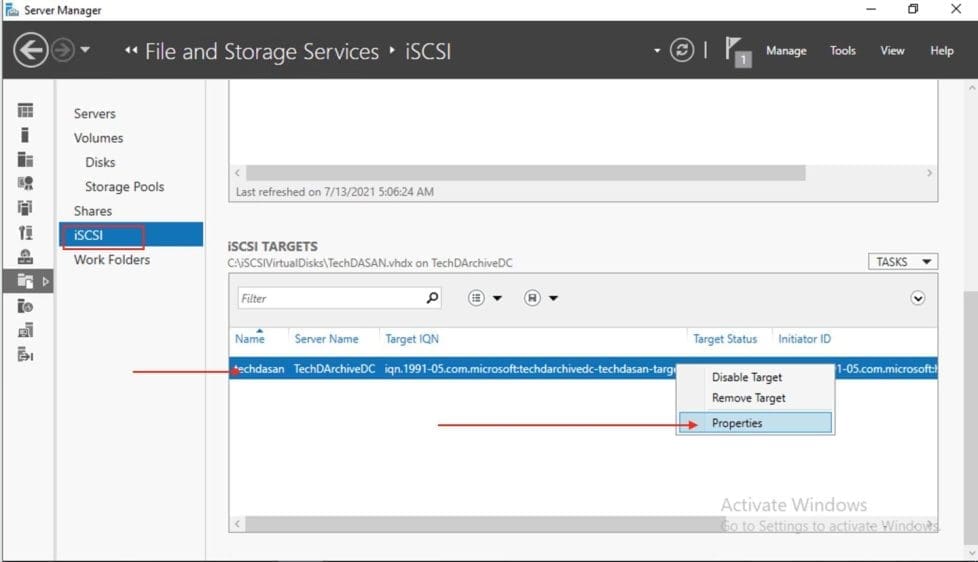Open the saved queries dropdown
Screen dimensions: 978x562
(x=541, y=298)
